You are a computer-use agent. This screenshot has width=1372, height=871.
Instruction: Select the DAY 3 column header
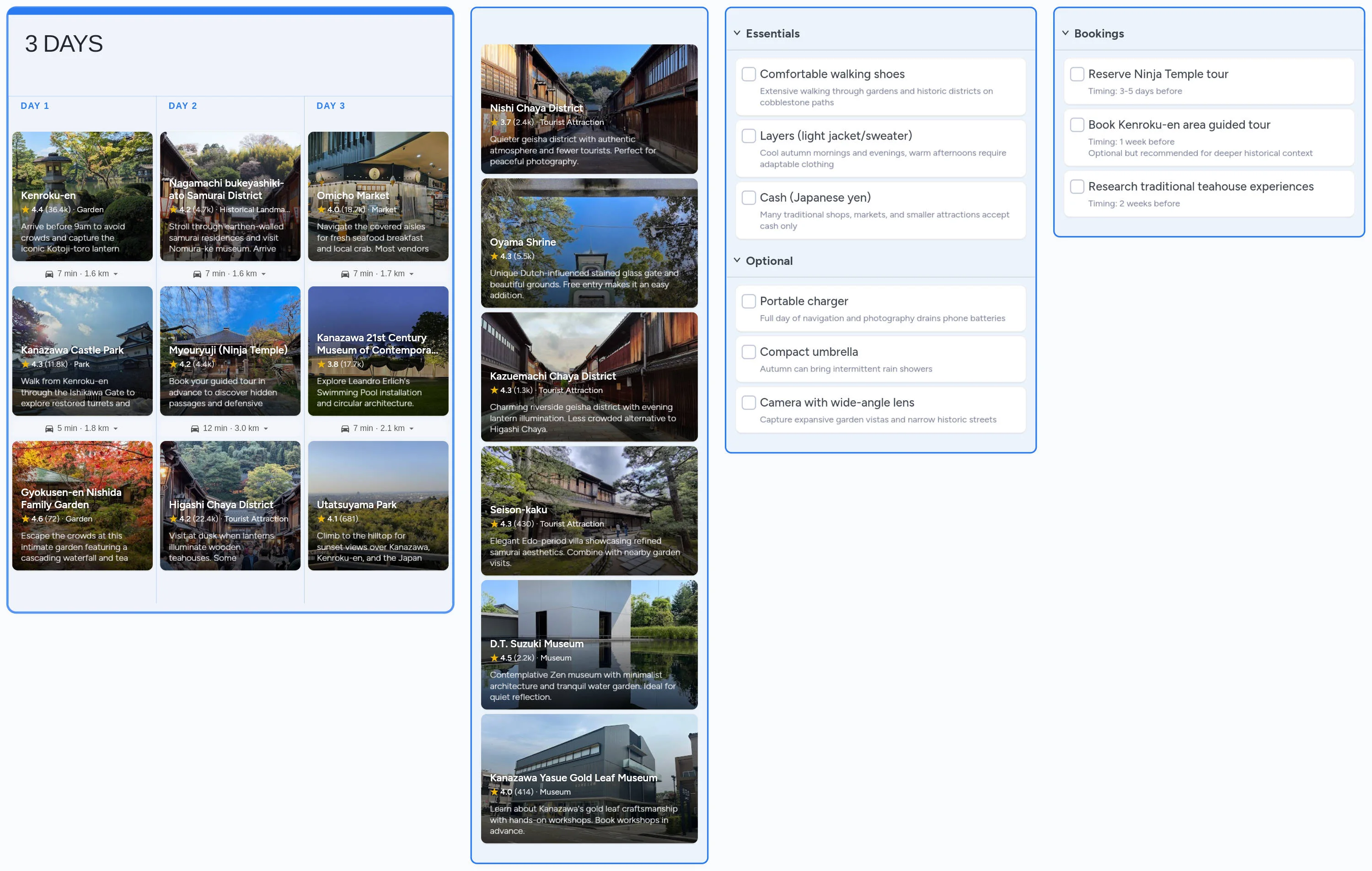pyautogui.click(x=331, y=106)
